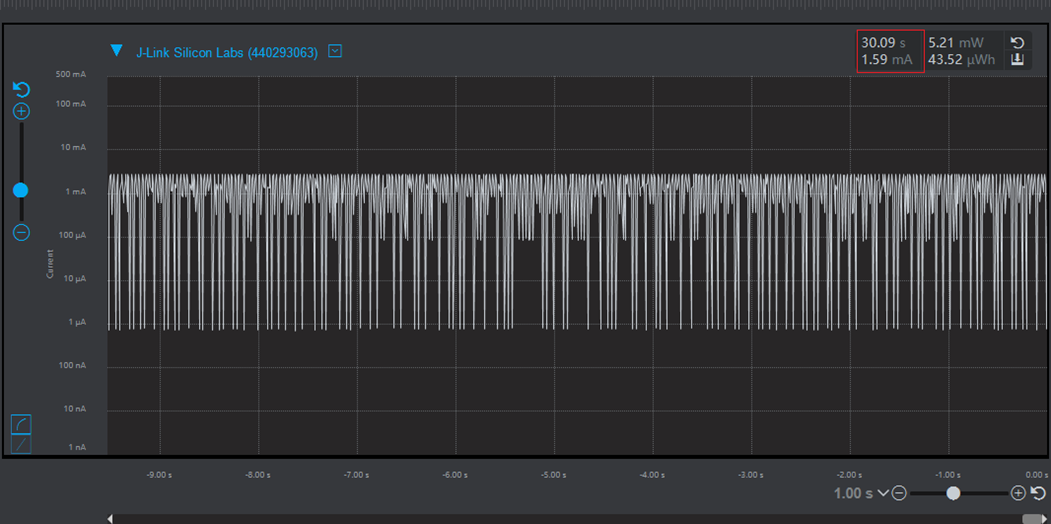
Task: Save the energy statistics data
Action: (1017, 60)
